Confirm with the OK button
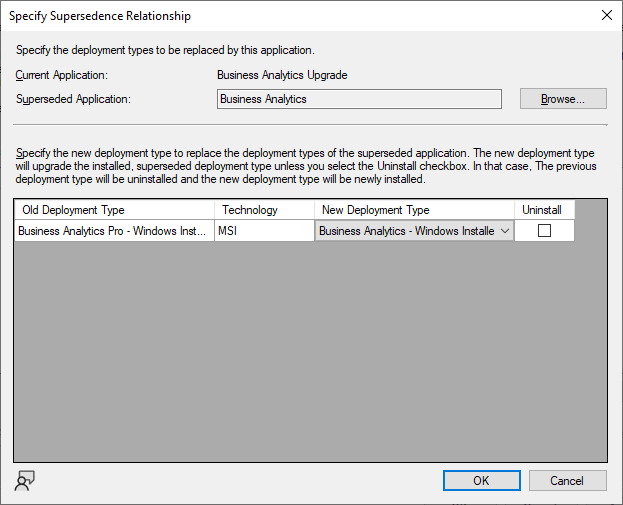Screen dimensions: 623x505 coord(482,481)
